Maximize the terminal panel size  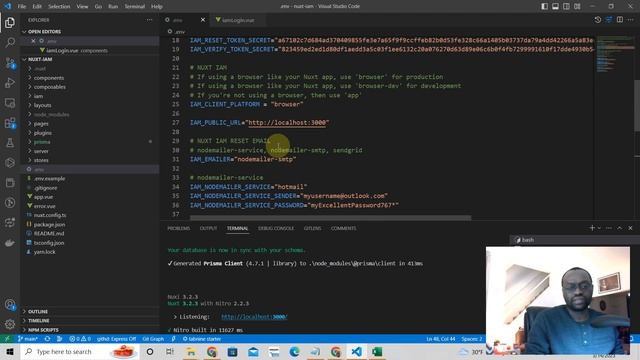pos(620,228)
